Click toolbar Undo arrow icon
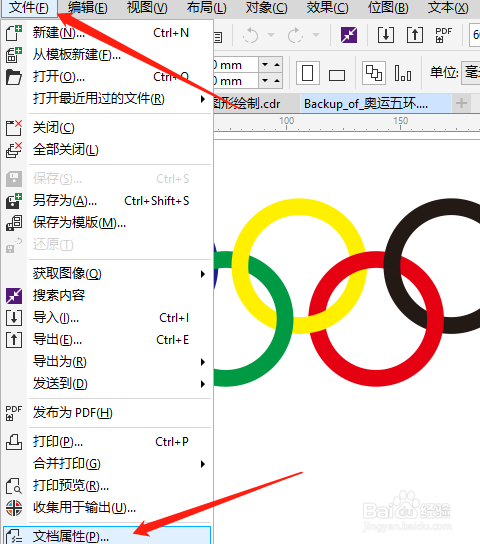The height and width of the screenshot is (544, 480). (250, 35)
